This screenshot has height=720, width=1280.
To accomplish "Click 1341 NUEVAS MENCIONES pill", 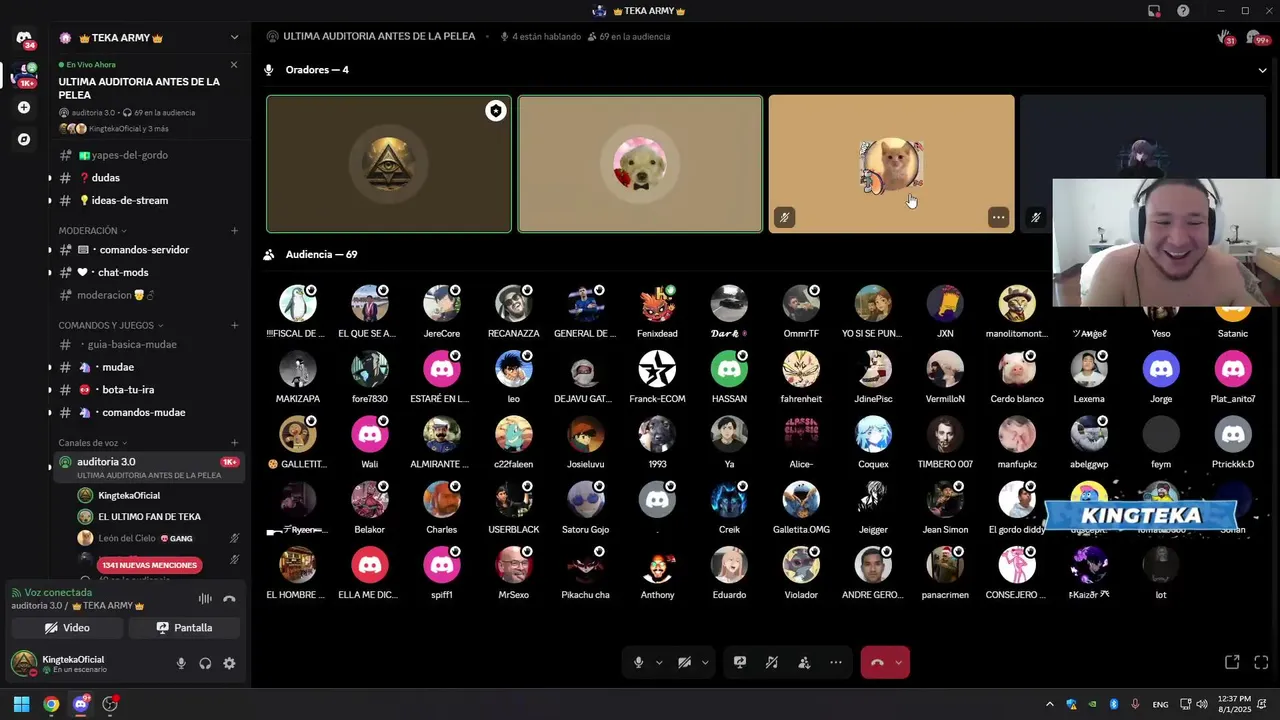I will coord(149,565).
